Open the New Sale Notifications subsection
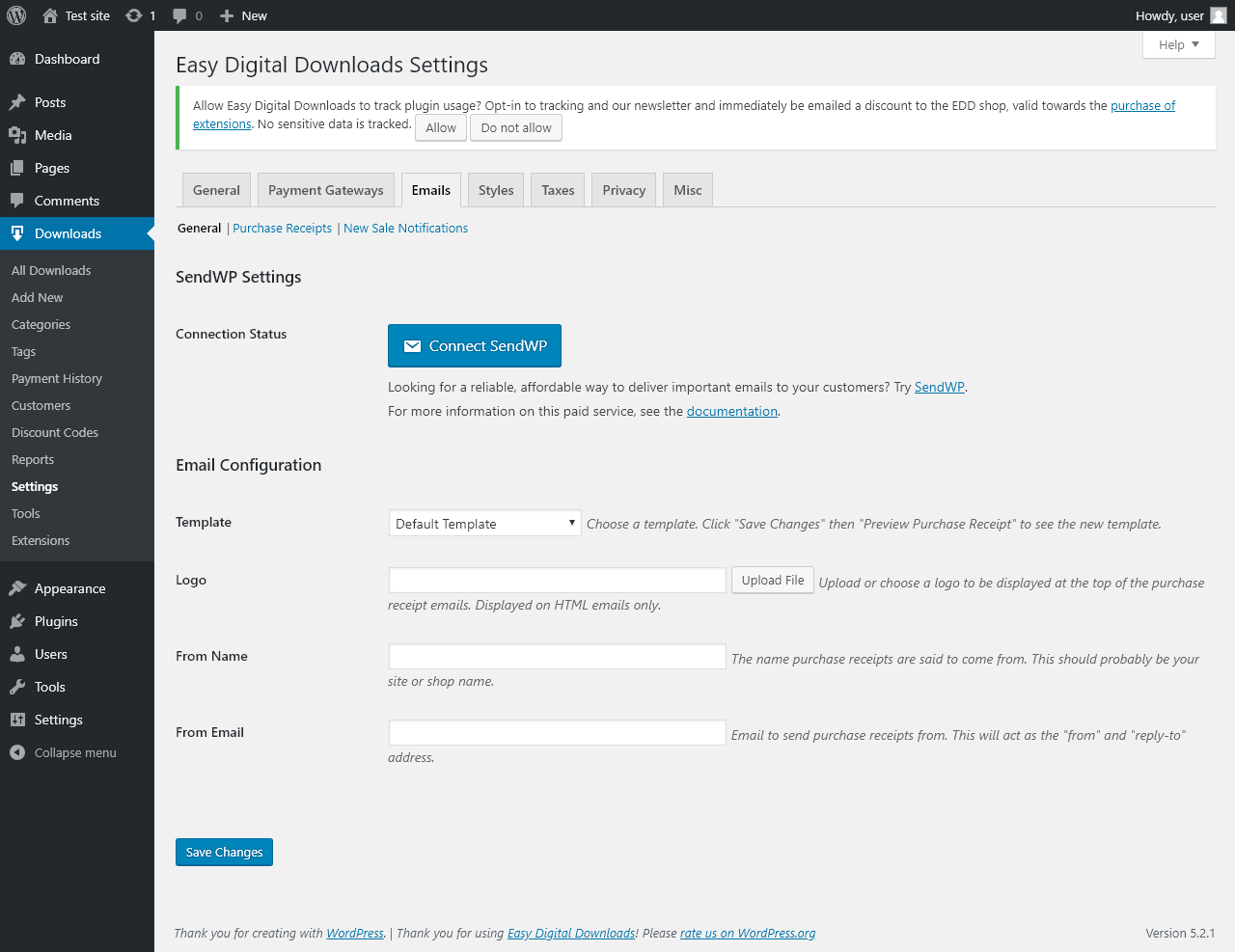This screenshot has height=952, width=1235. pyautogui.click(x=405, y=228)
